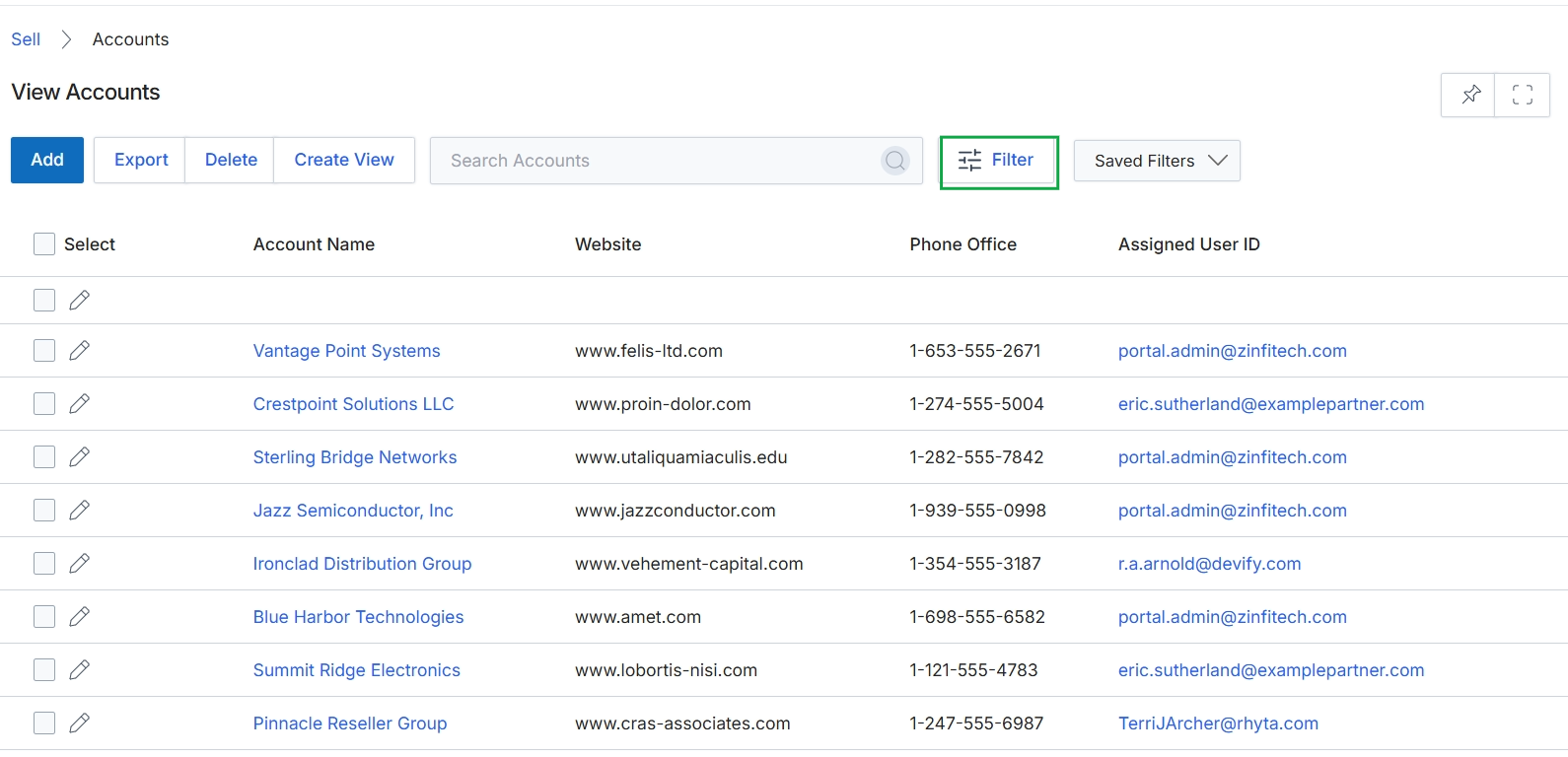
Task: Select website www.jazzconductor.com
Action: click(676, 511)
